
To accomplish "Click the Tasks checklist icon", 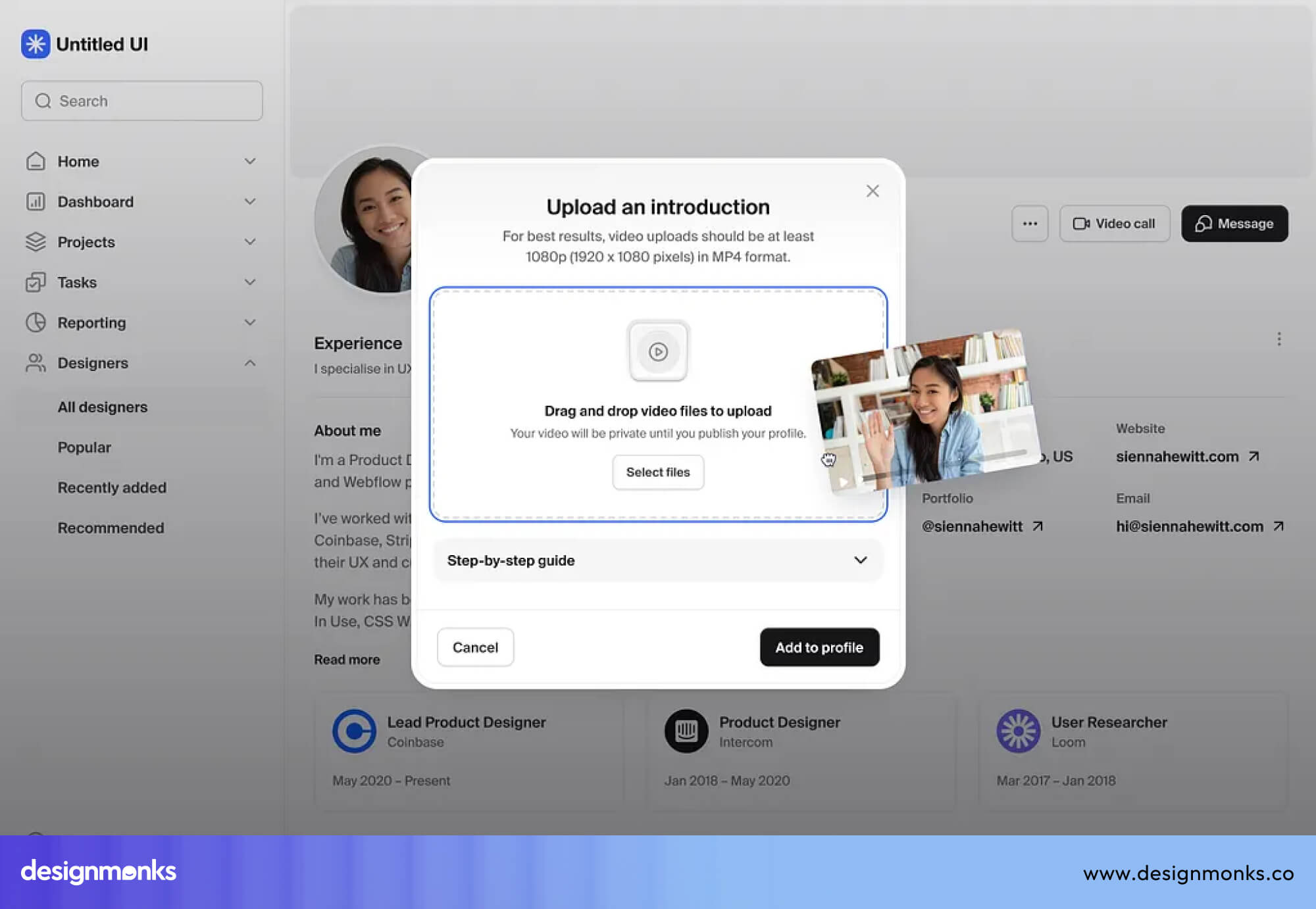I will coord(36,282).
